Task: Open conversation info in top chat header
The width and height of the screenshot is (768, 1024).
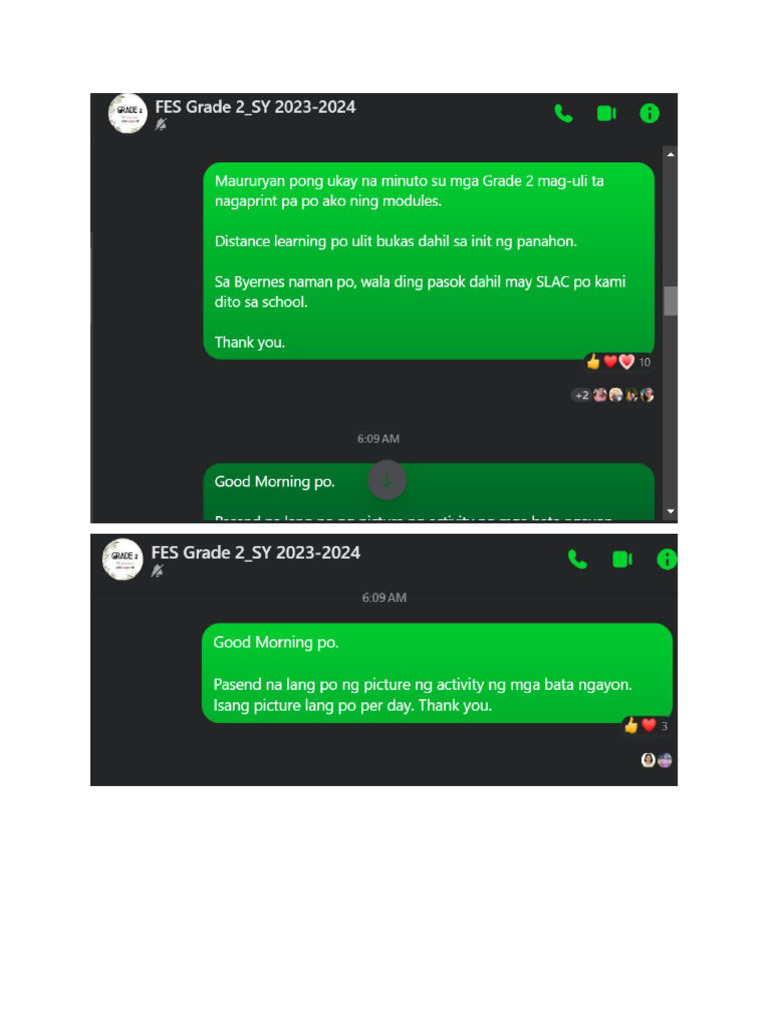Action: coord(649,114)
